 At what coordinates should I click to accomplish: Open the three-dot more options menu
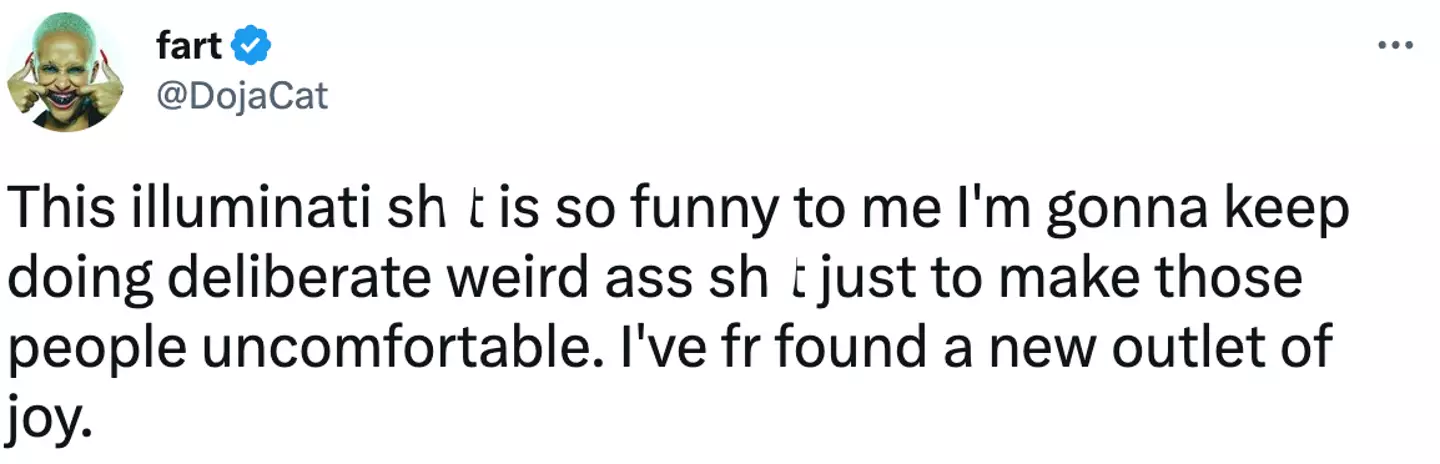(x=1395, y=45)
